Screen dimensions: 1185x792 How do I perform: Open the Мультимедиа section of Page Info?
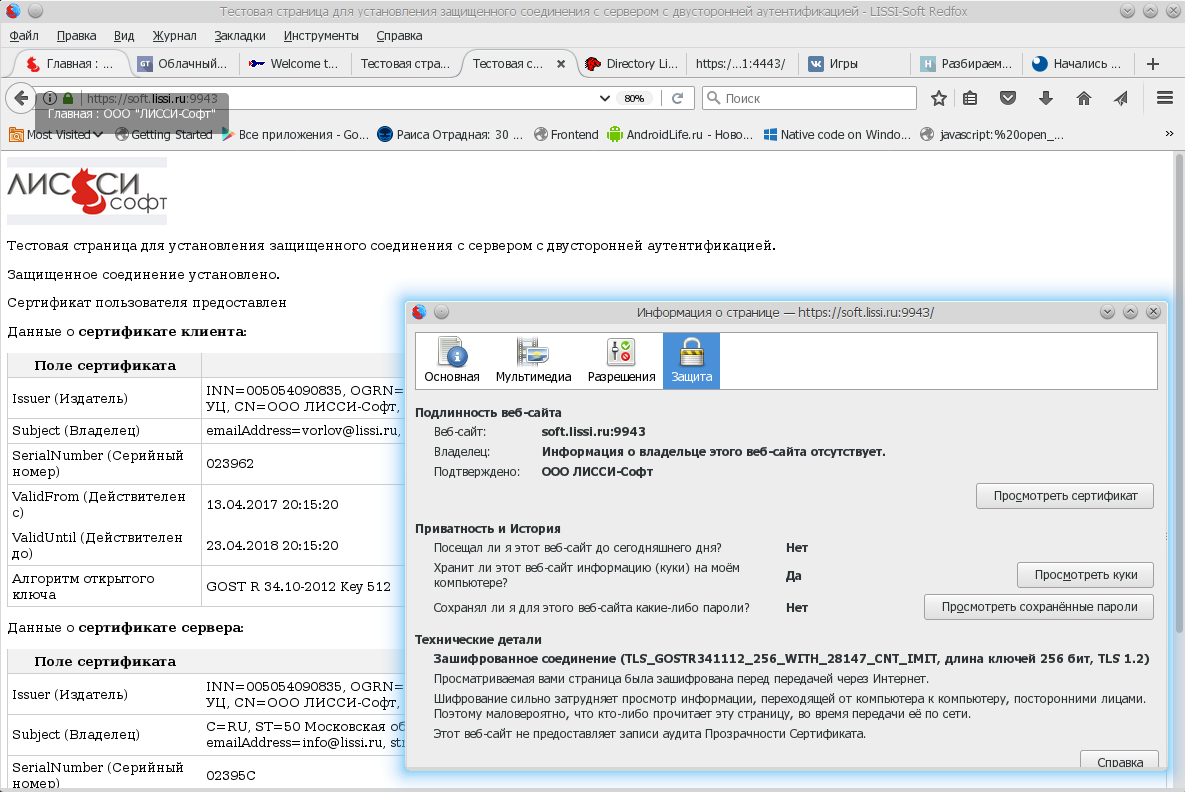pos(534,361)
